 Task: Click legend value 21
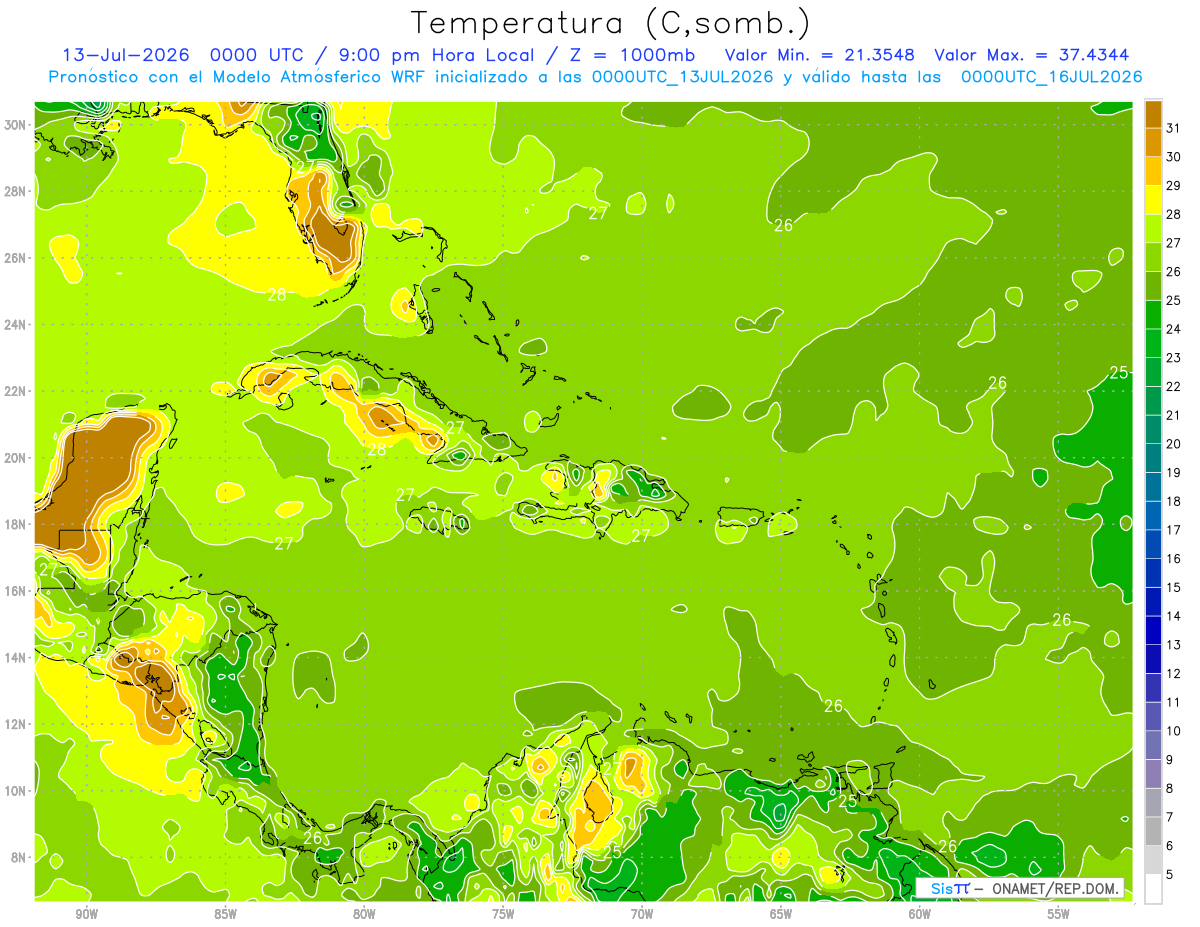pyautogui.click(x=1174, y=415)
